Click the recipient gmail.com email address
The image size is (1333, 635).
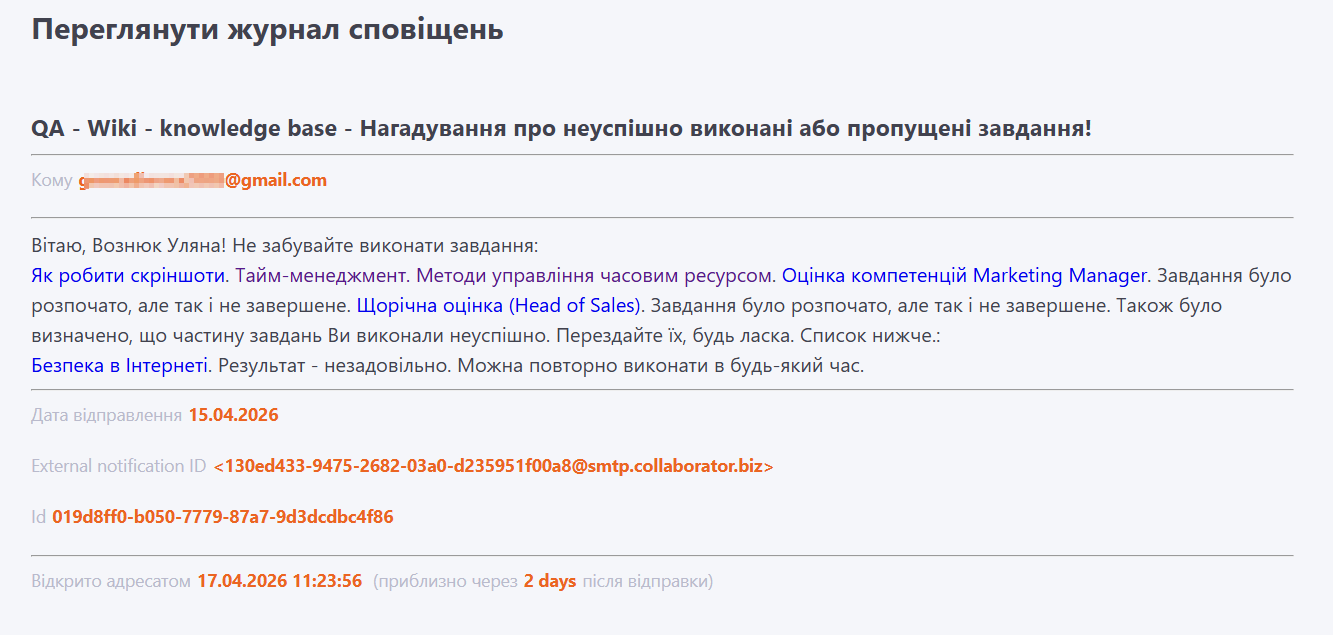(203, 180)
